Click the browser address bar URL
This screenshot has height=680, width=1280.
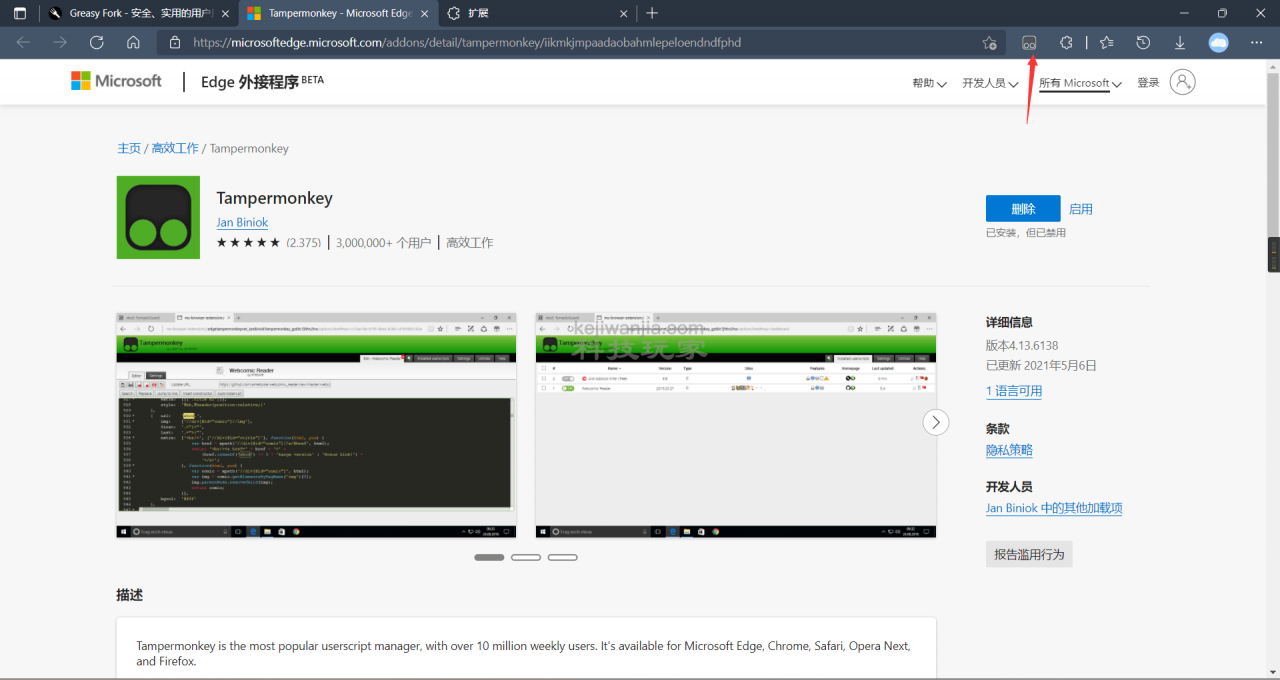(x=467, y=43)
